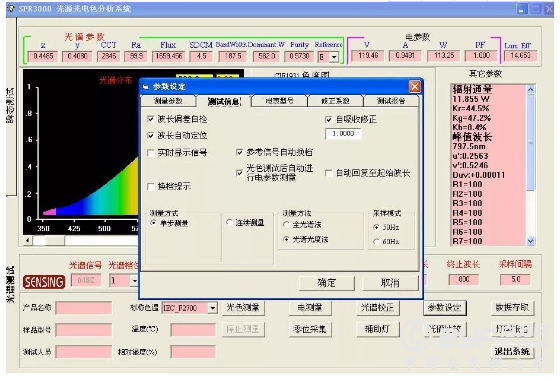Image resolution: width=560 pixels, height=381 pixels.
Task: Click the 参数设定 dialog title icon
Action: click(145, 86)
